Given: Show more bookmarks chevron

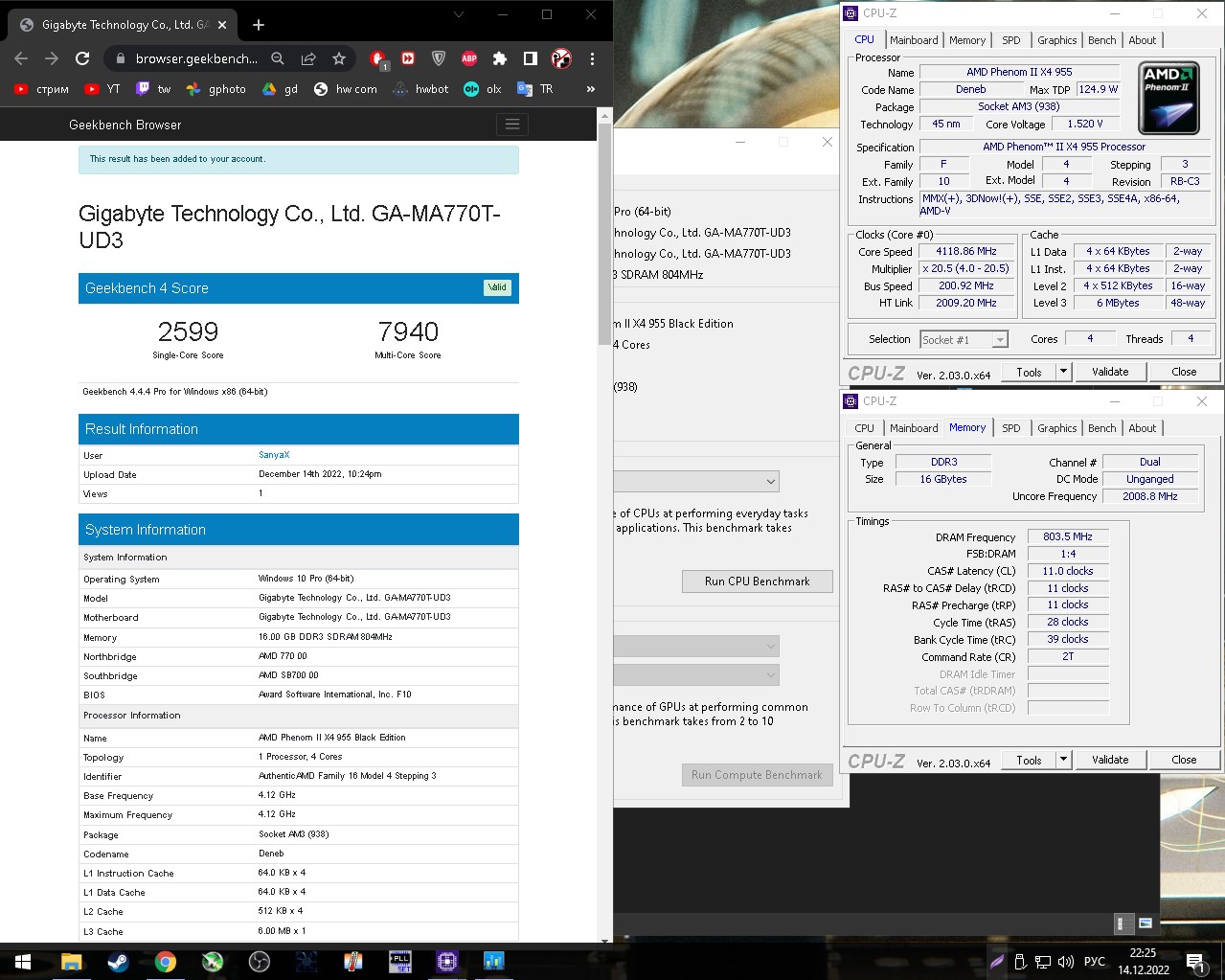Looking at the screenshot, I should pyautogui.click(x=591, y=89).
